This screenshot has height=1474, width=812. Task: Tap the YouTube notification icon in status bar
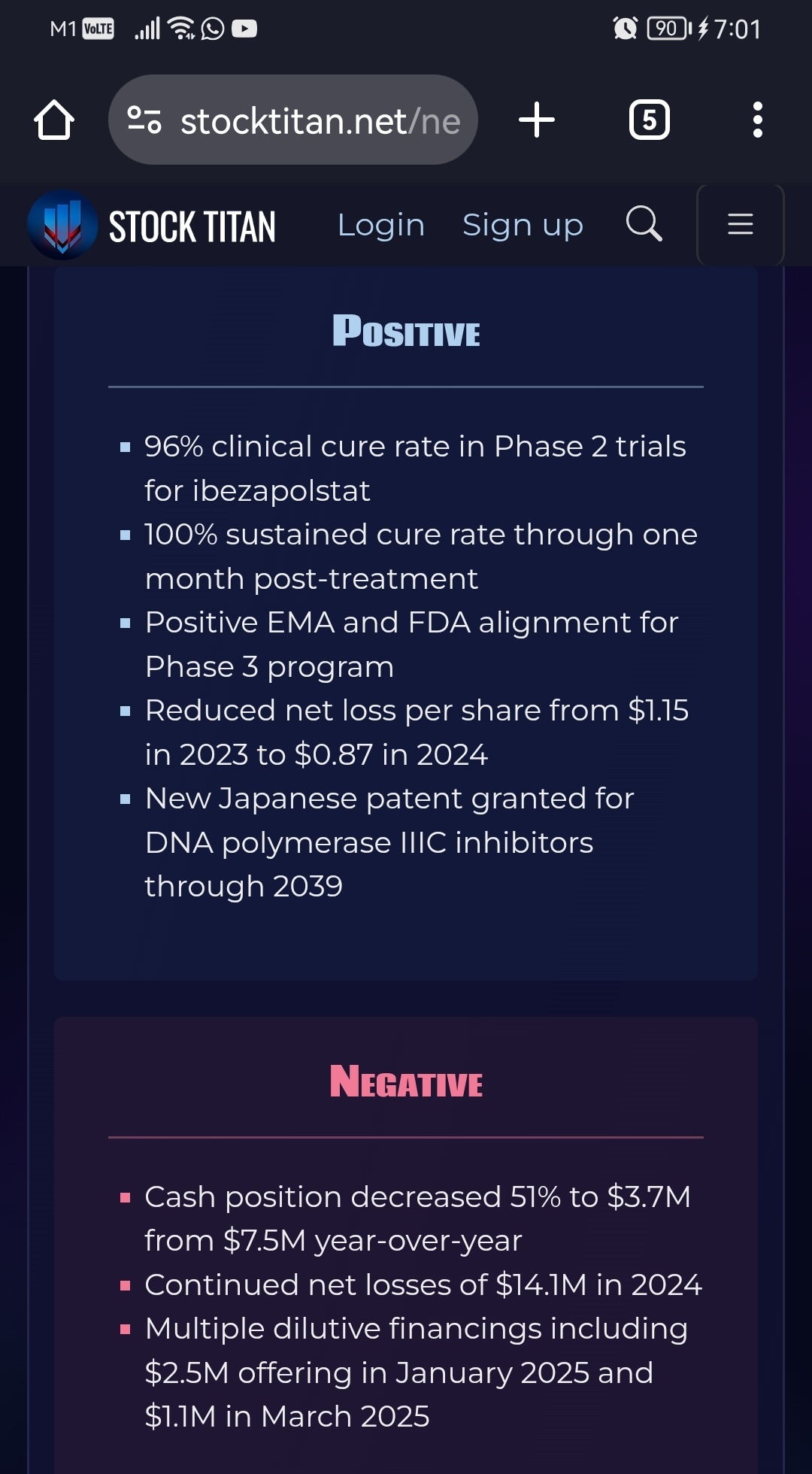(x=244, y=29)
